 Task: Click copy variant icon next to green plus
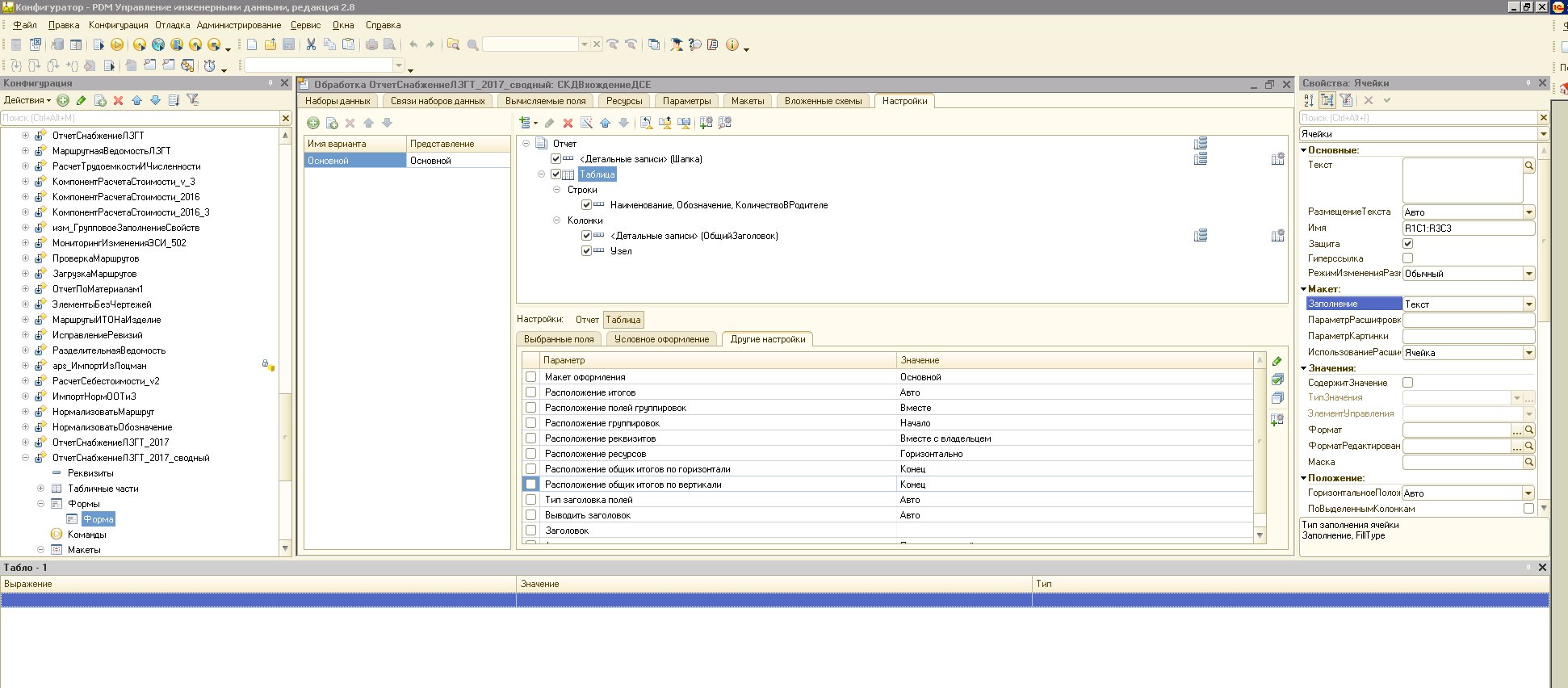(332, 123)
